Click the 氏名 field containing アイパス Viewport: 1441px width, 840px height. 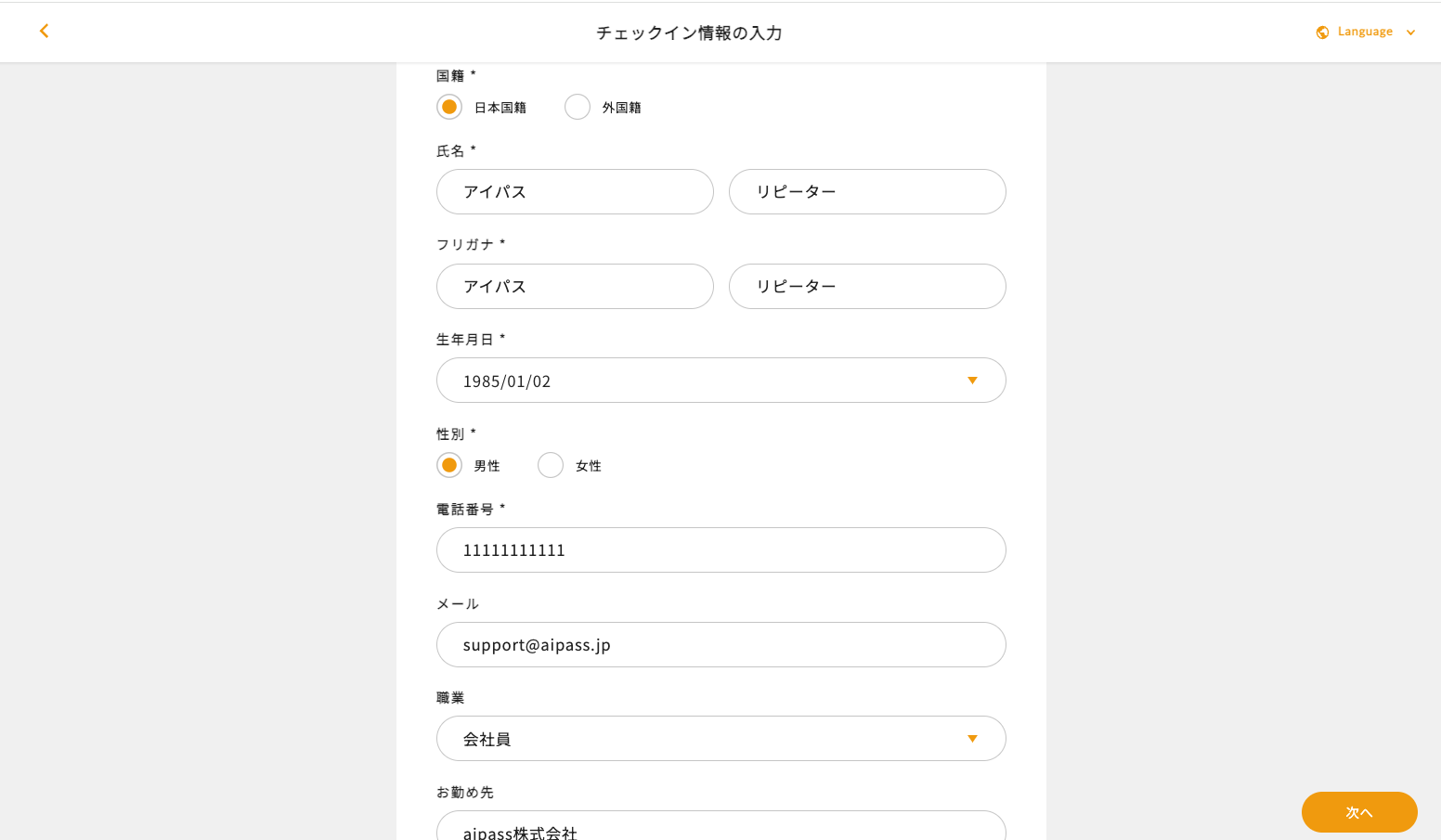[575, 192]
